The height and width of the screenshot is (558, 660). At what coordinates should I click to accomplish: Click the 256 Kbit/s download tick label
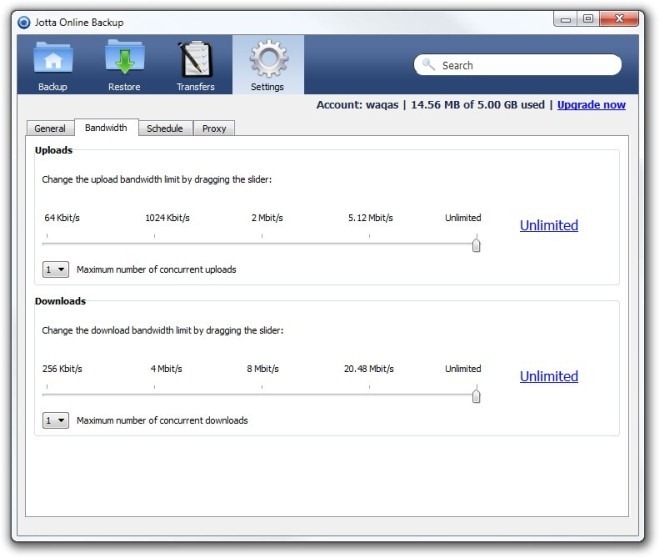tap(62, 369)
